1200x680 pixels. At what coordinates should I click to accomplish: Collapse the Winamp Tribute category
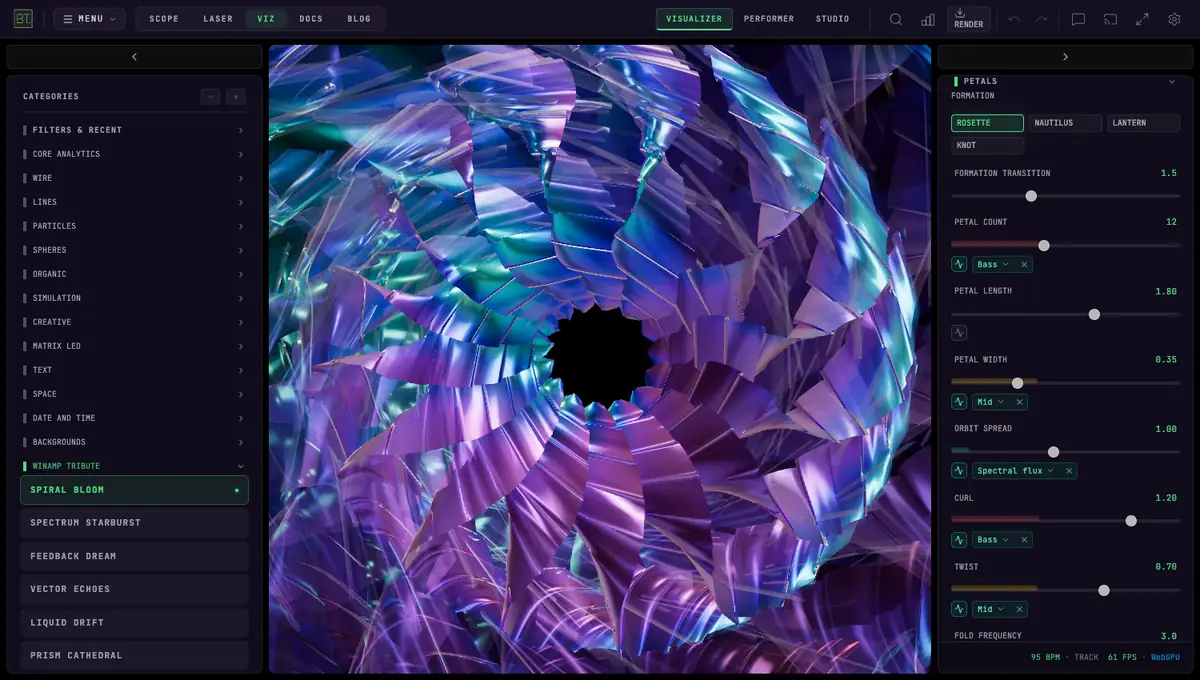[134, 466]
